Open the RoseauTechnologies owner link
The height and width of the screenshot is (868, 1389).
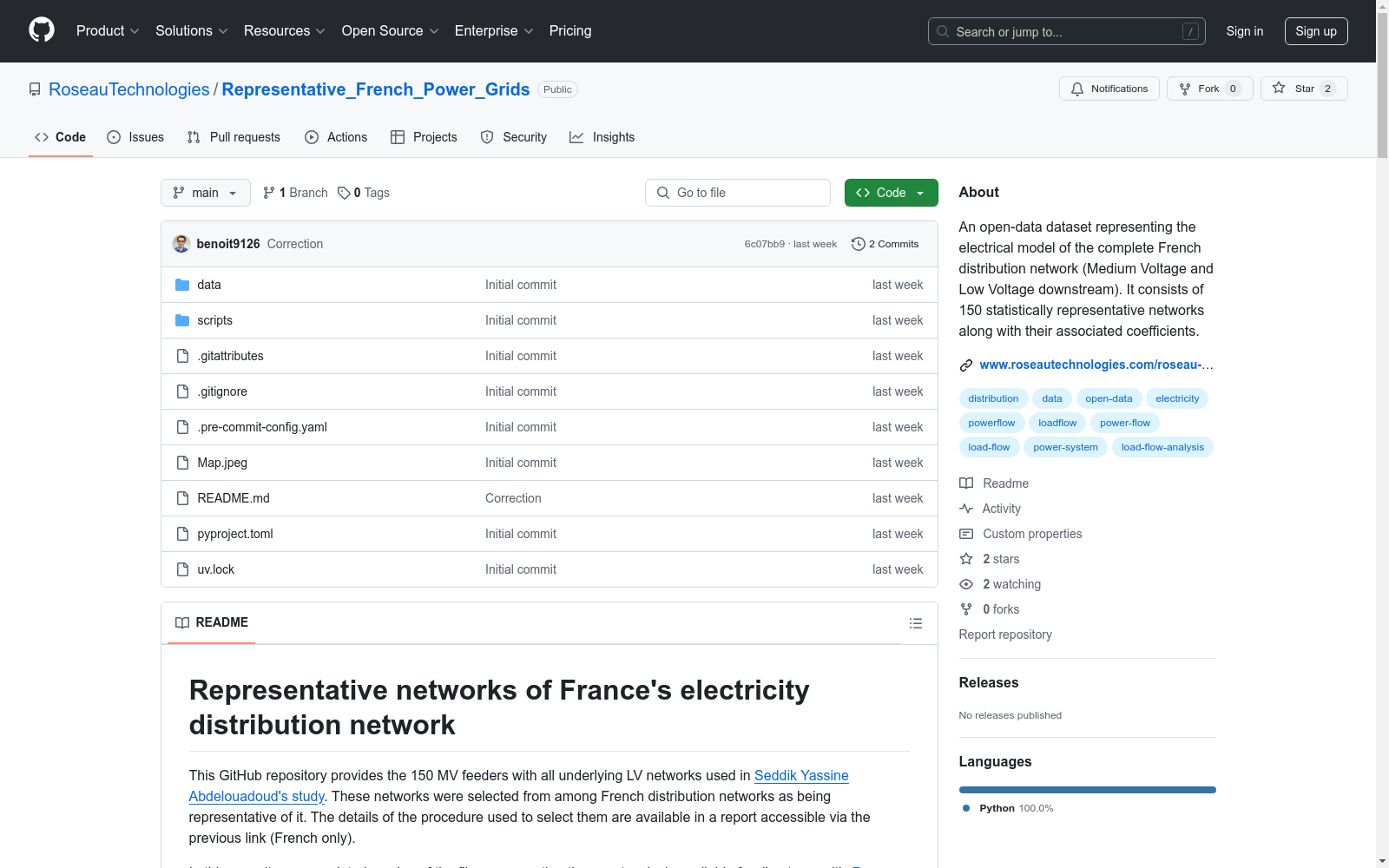pyautogui.click(x=129, y=89)
